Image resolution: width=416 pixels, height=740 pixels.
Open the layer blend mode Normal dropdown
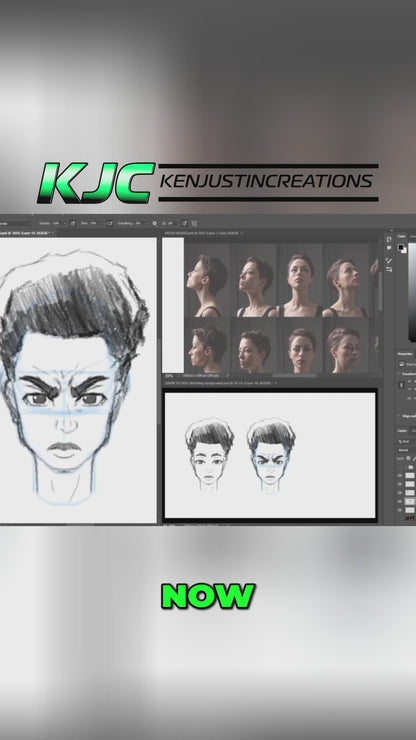pos(407,450)
